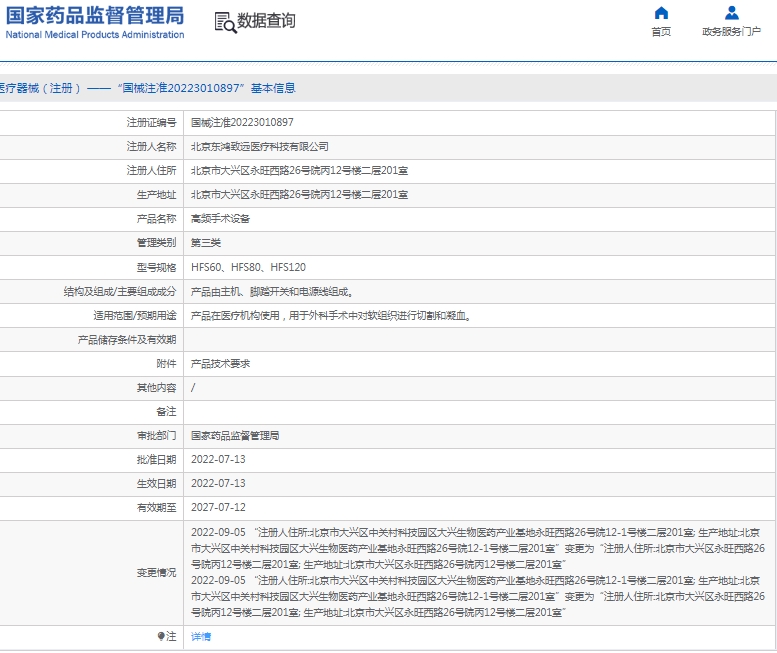Viewport: 777px width, 653px height.
Task: Click the 附件 label
Action: click(x=166, y=364)
